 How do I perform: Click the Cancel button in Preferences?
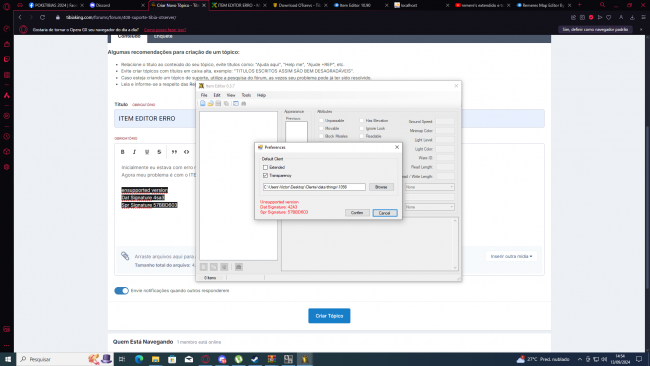[x=385, y=213]
